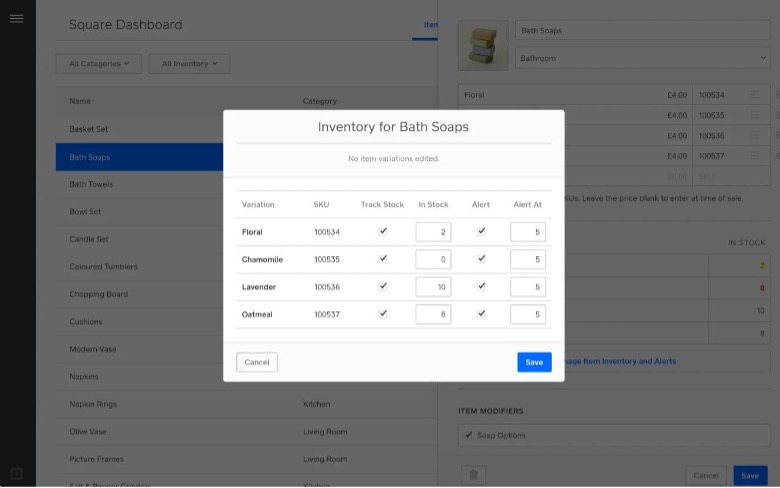The image size is (780, 488).
Task: Click Save in the item editor panel
Action: click(x=750, y=476)
